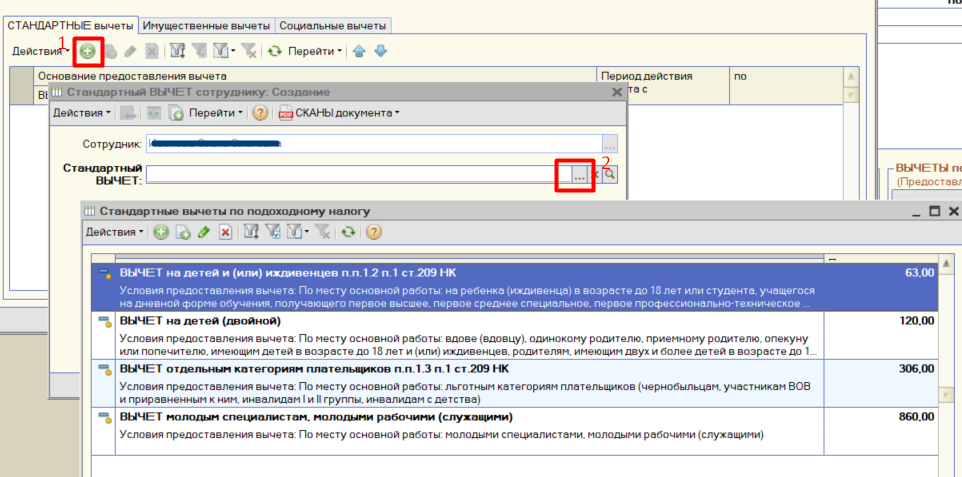Click pencil edit icon in deductions list toolbar

coord(204,232)
